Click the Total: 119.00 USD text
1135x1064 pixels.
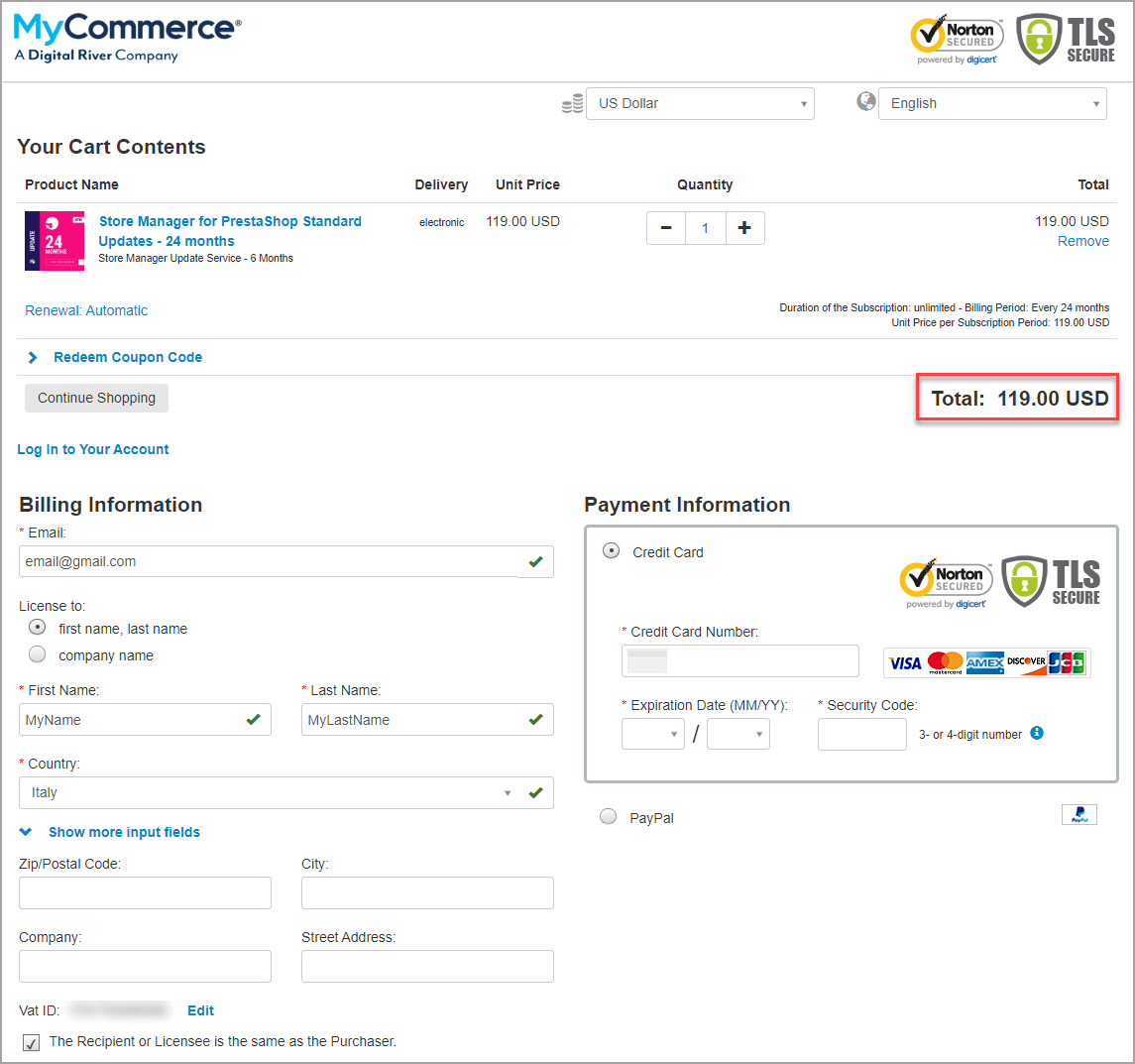(1020, 399)
